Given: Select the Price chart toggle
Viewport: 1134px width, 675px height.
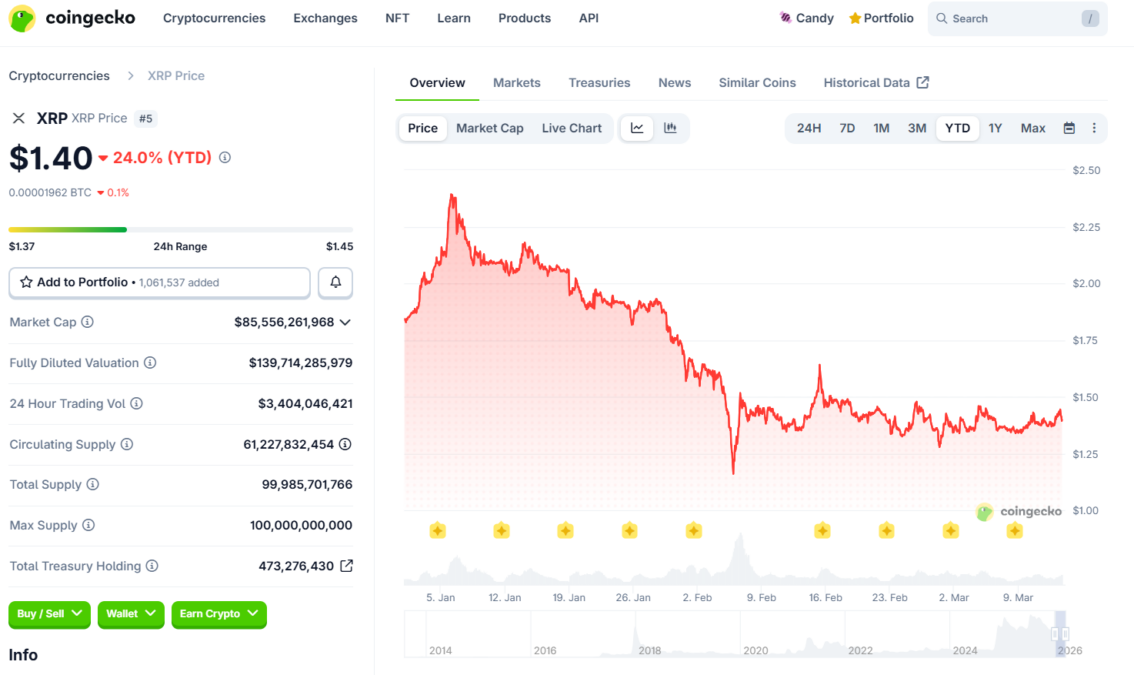Looking at the screenshot, I should [422, 128].
